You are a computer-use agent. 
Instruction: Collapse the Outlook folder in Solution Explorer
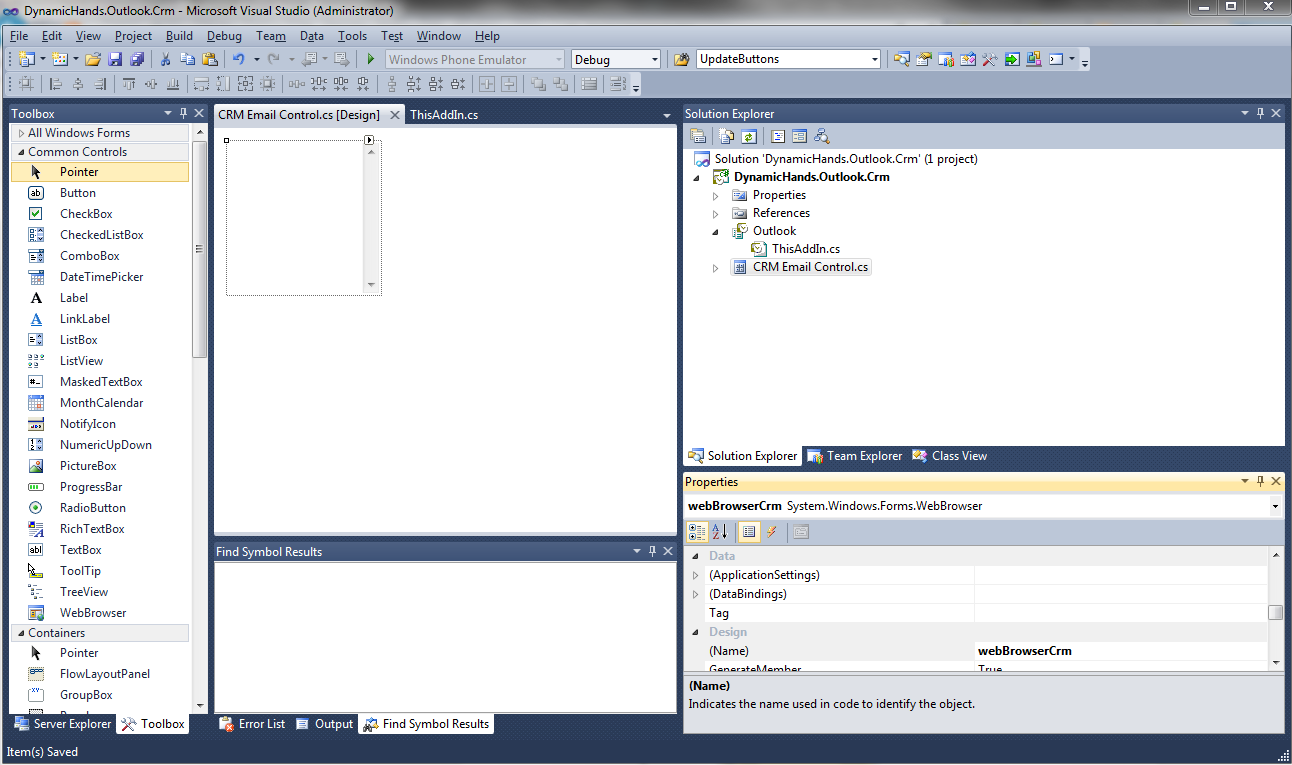pyautogui.click(x=714, y=230)
